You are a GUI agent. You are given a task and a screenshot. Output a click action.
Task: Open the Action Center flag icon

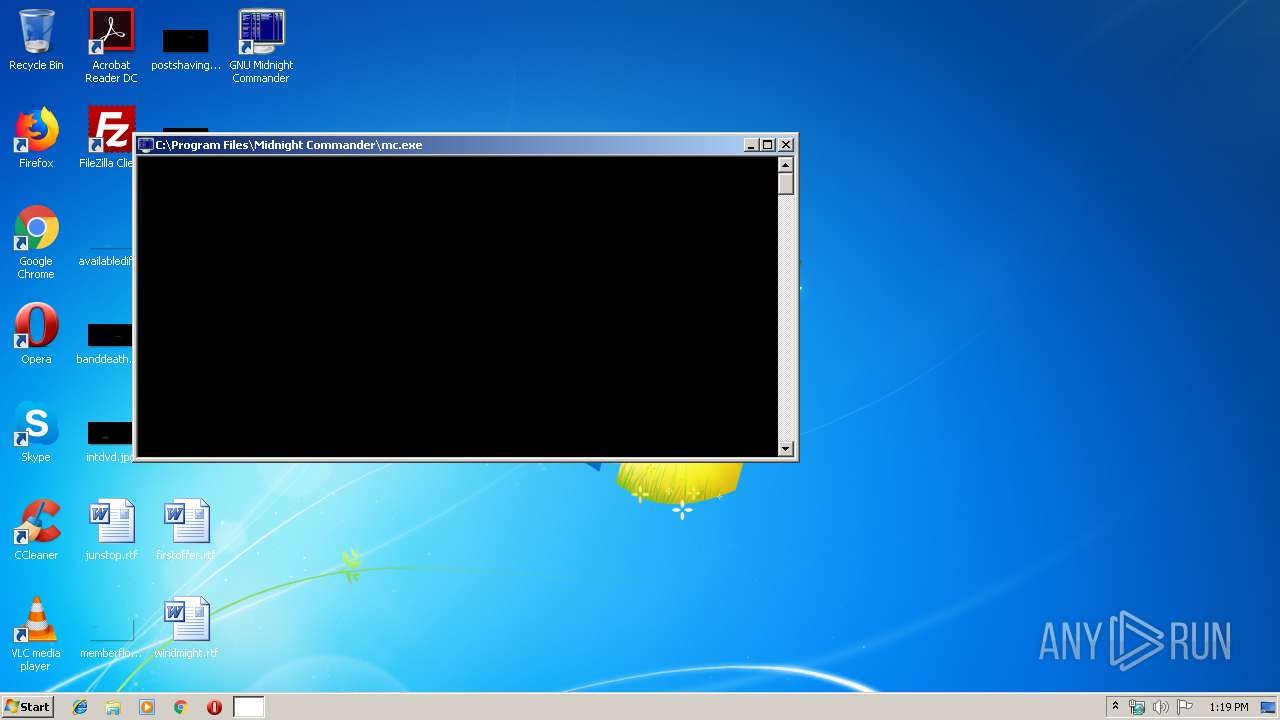1185,707
